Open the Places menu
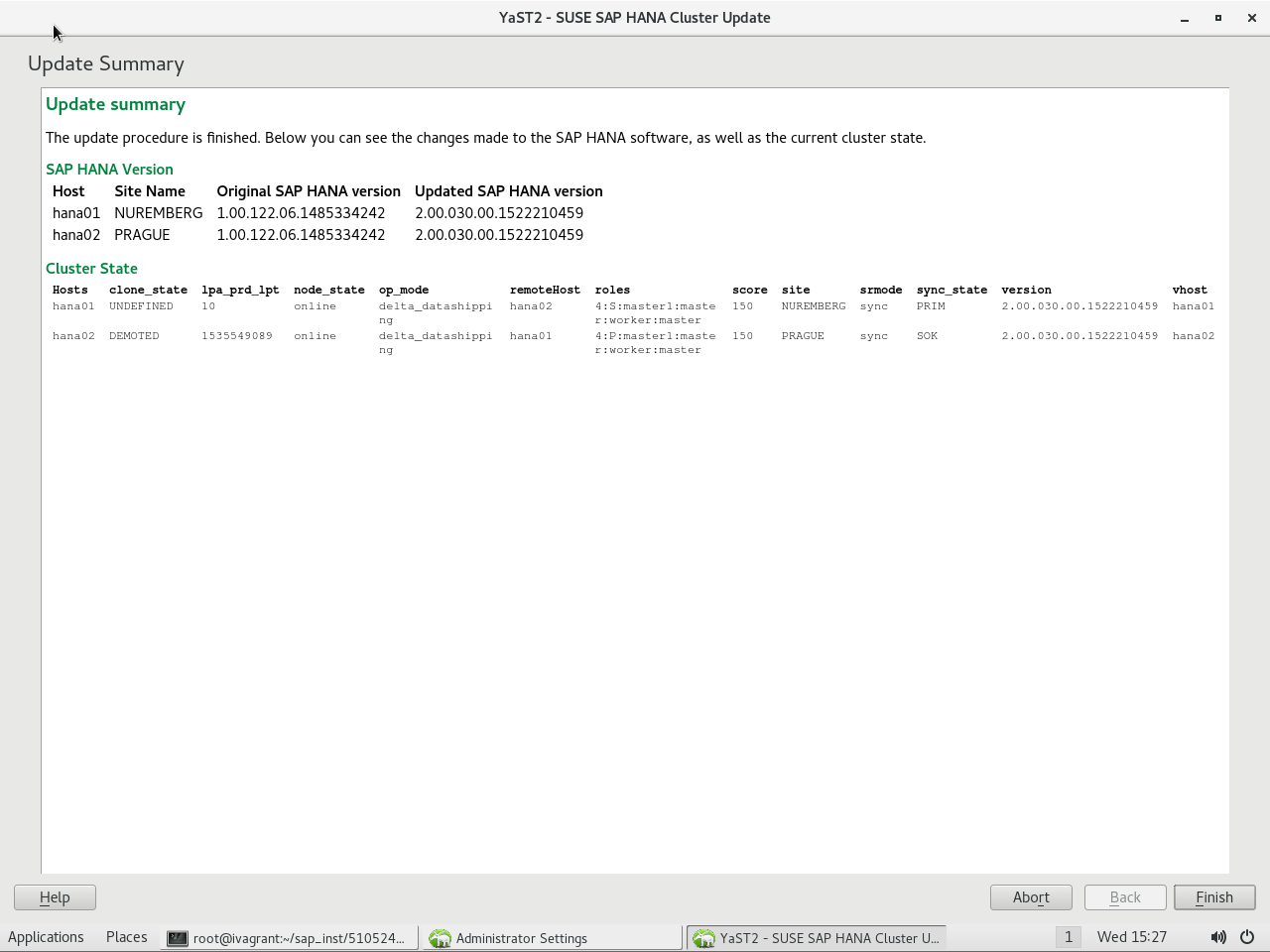The width and height of the screenshot is (1270, 952). tap(126, 937)
